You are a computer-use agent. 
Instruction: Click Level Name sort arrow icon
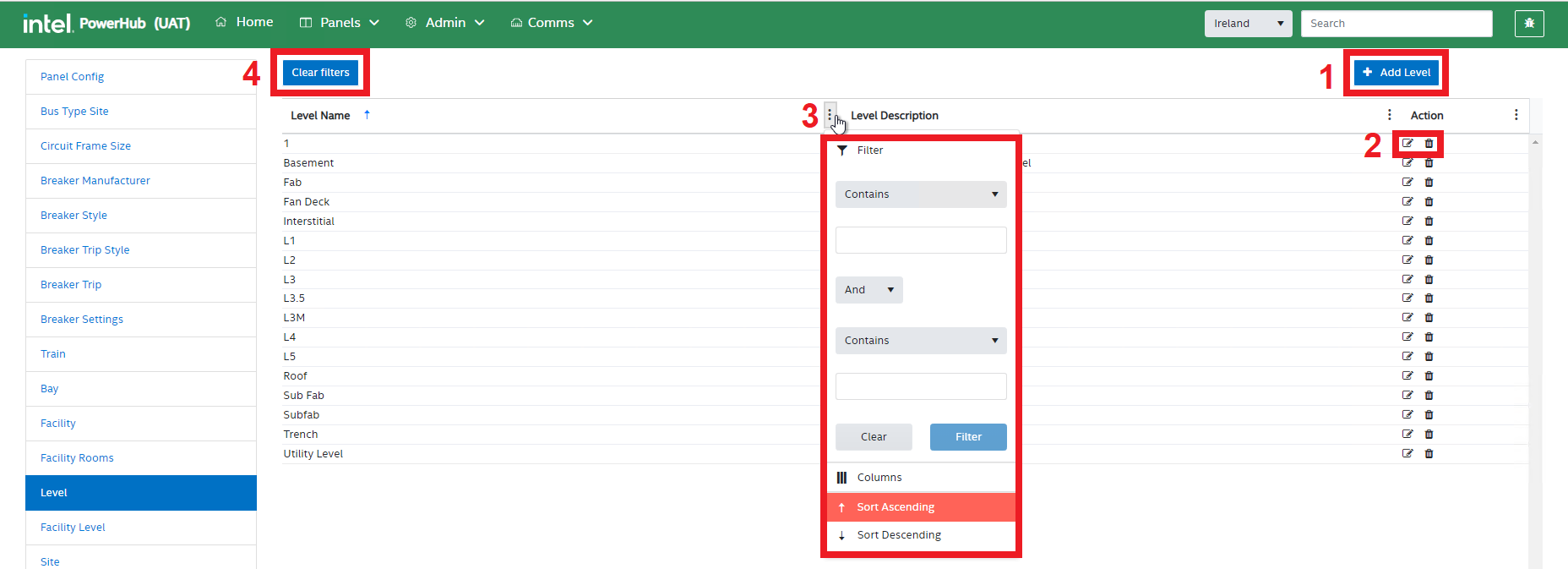tap(367, 115)
